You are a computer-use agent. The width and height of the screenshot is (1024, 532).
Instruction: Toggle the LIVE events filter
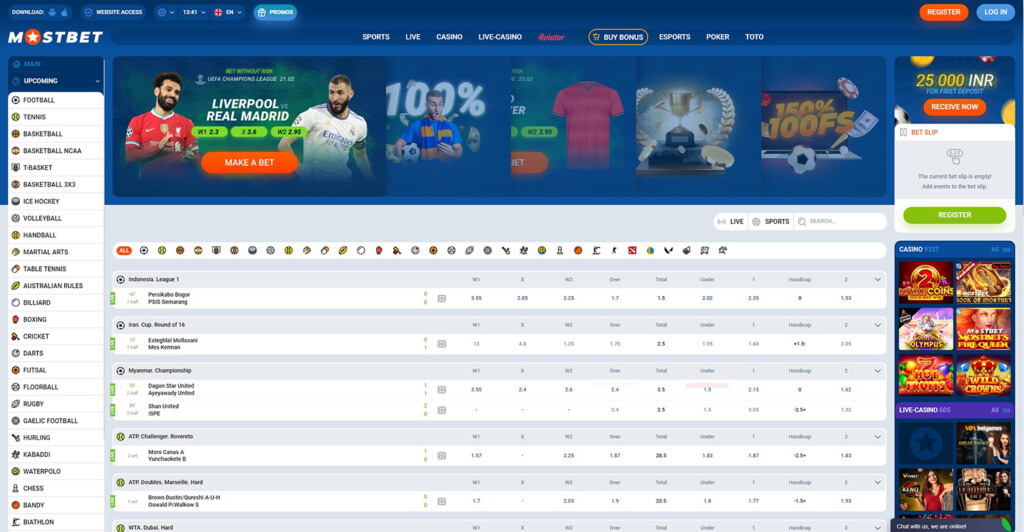coord(730,221)
